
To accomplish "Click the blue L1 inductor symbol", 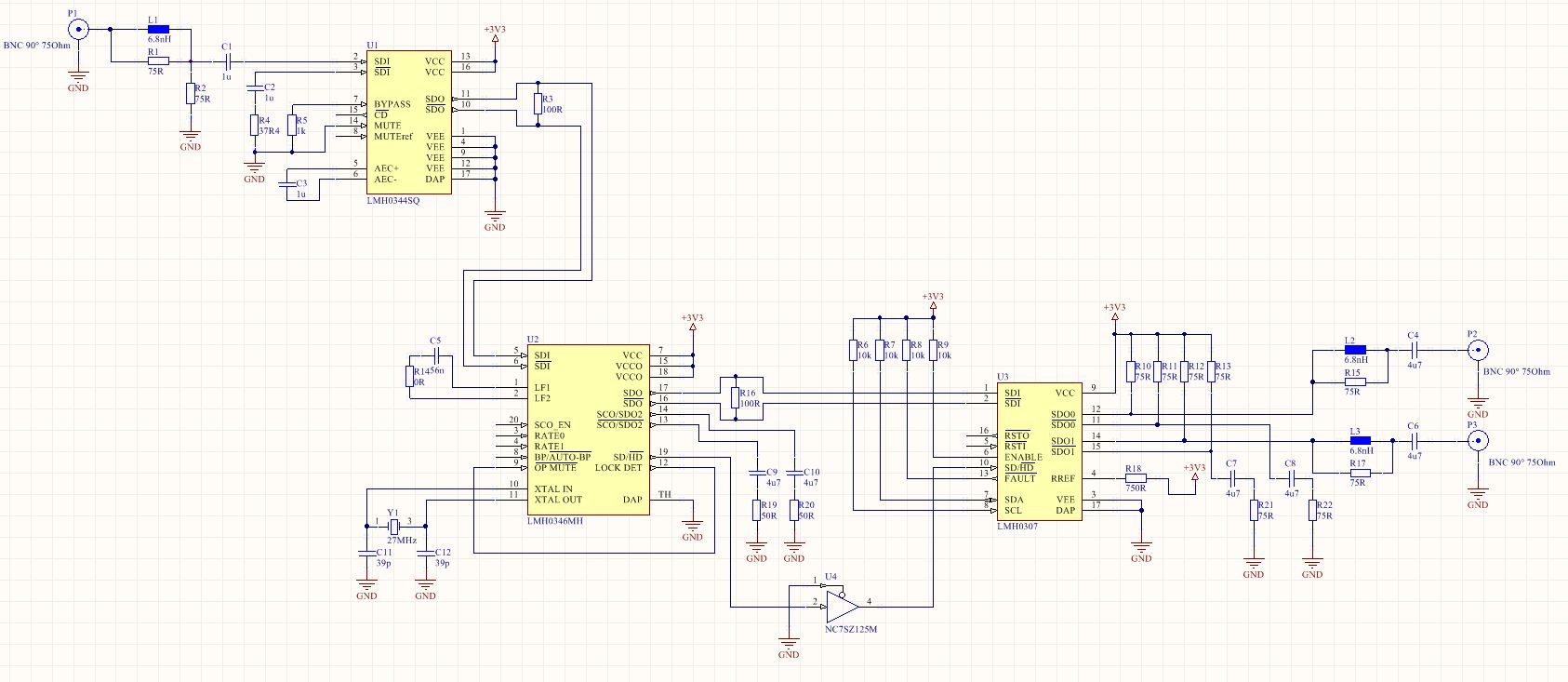I will [x=158, y=29].
